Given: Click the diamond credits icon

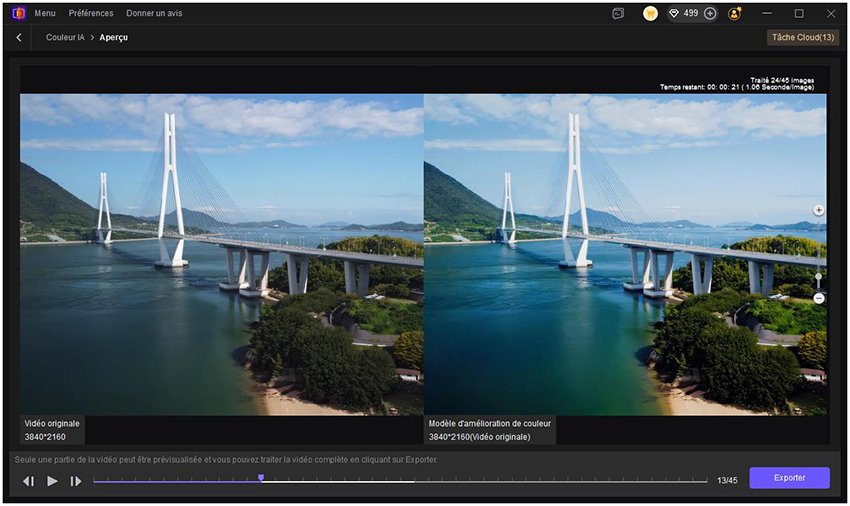Looking at the screenshot, I should tap(673, 14).
